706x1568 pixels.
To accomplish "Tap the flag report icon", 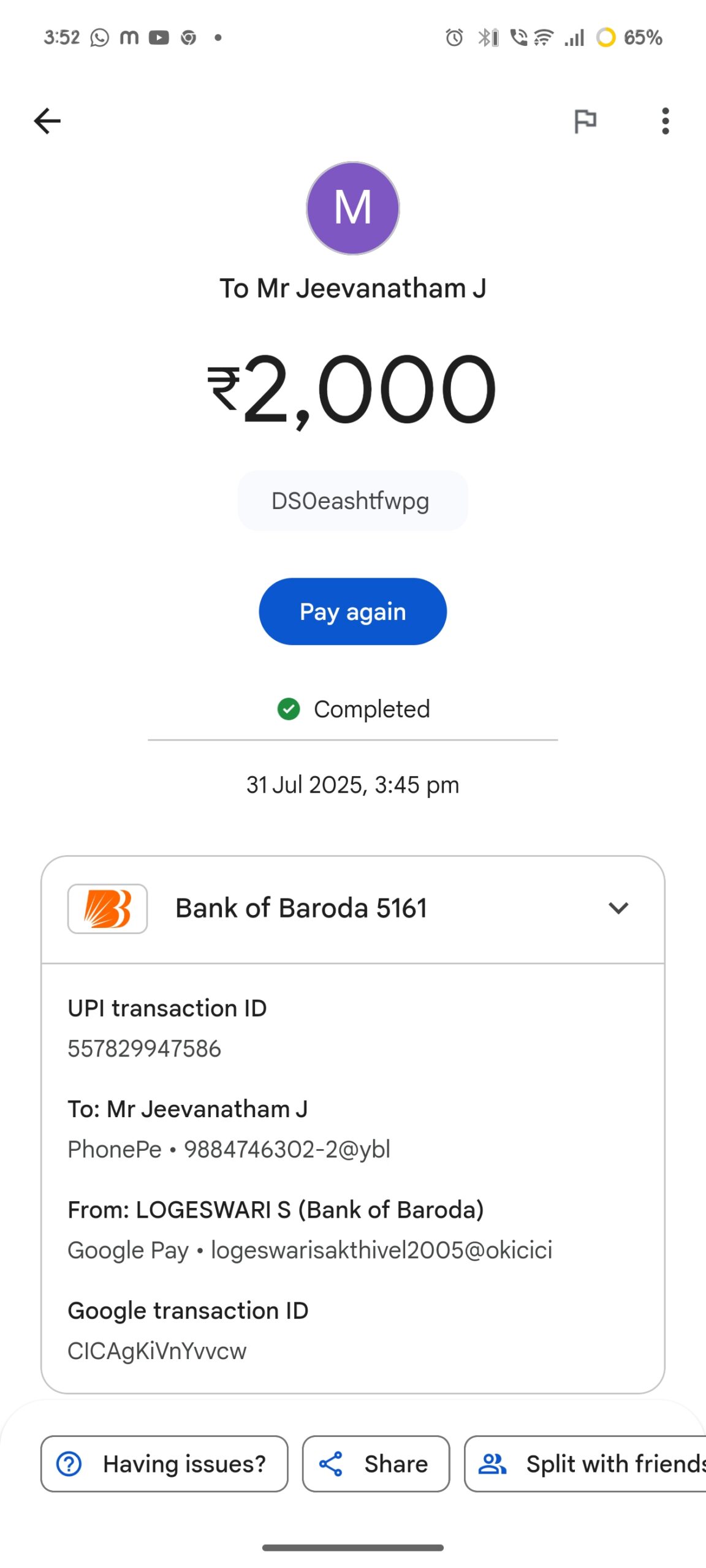I will (585, 121).
